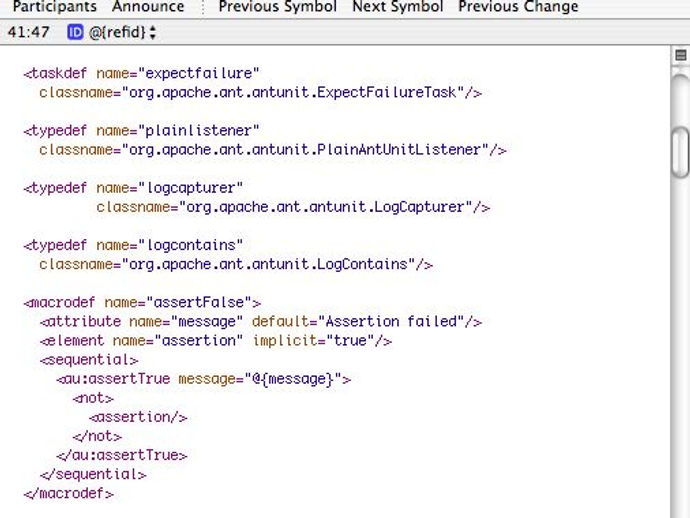
Task: Open the @{refid} symbol popup
Action: tap(122, 32)
